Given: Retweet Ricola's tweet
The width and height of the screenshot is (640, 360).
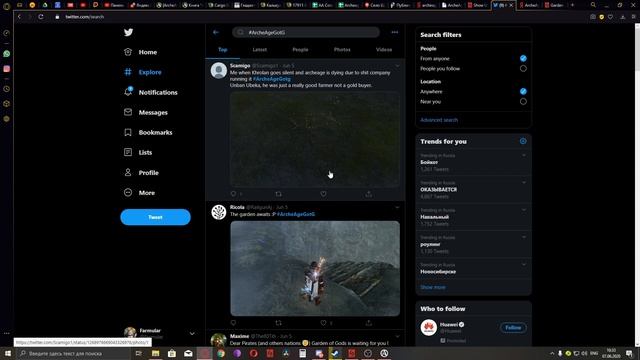Looking at the screenshot, I should (x=278, y=323).
